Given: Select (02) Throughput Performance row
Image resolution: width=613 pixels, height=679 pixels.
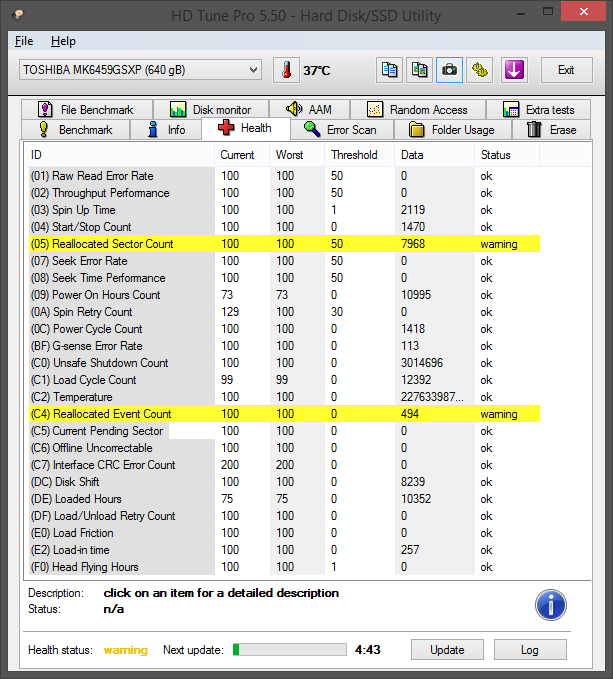Looking at the screenshot, I should pyautogui.click(x=284, y=193).
